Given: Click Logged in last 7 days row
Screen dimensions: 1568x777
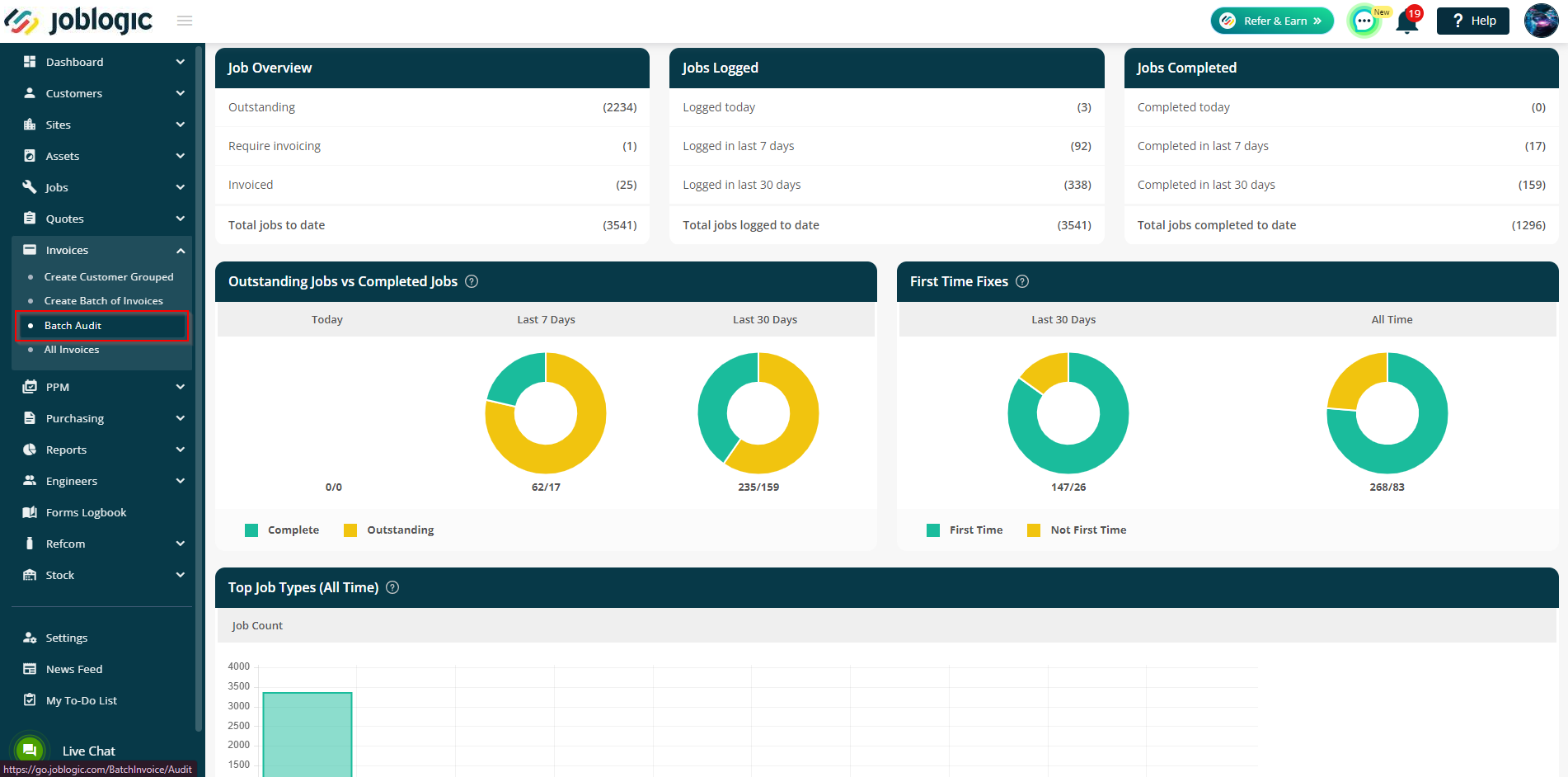Looking at the screenshot, I should click(x=887, y=146).
